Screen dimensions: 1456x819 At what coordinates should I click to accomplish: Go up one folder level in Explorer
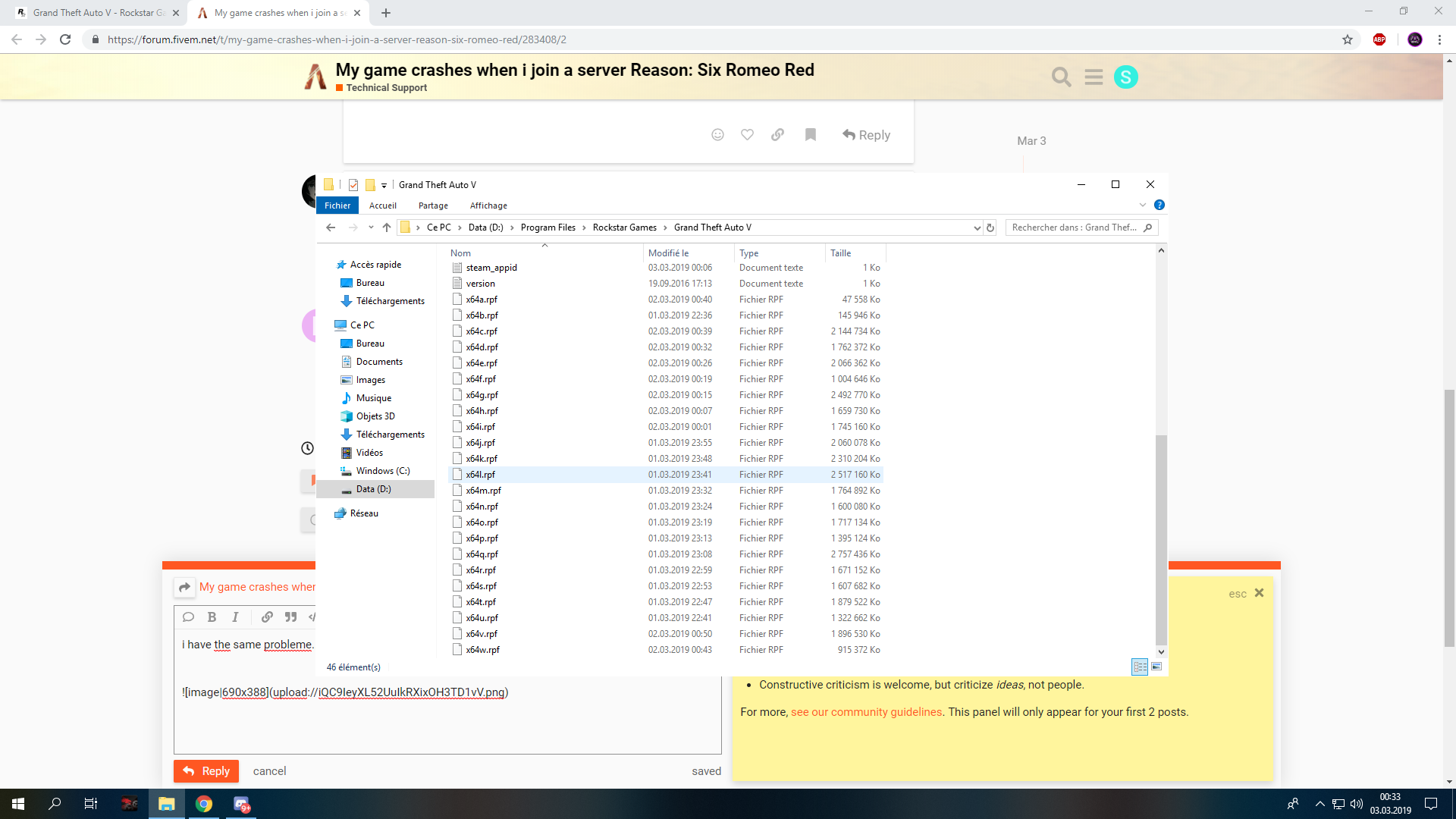tap(387, 227)
